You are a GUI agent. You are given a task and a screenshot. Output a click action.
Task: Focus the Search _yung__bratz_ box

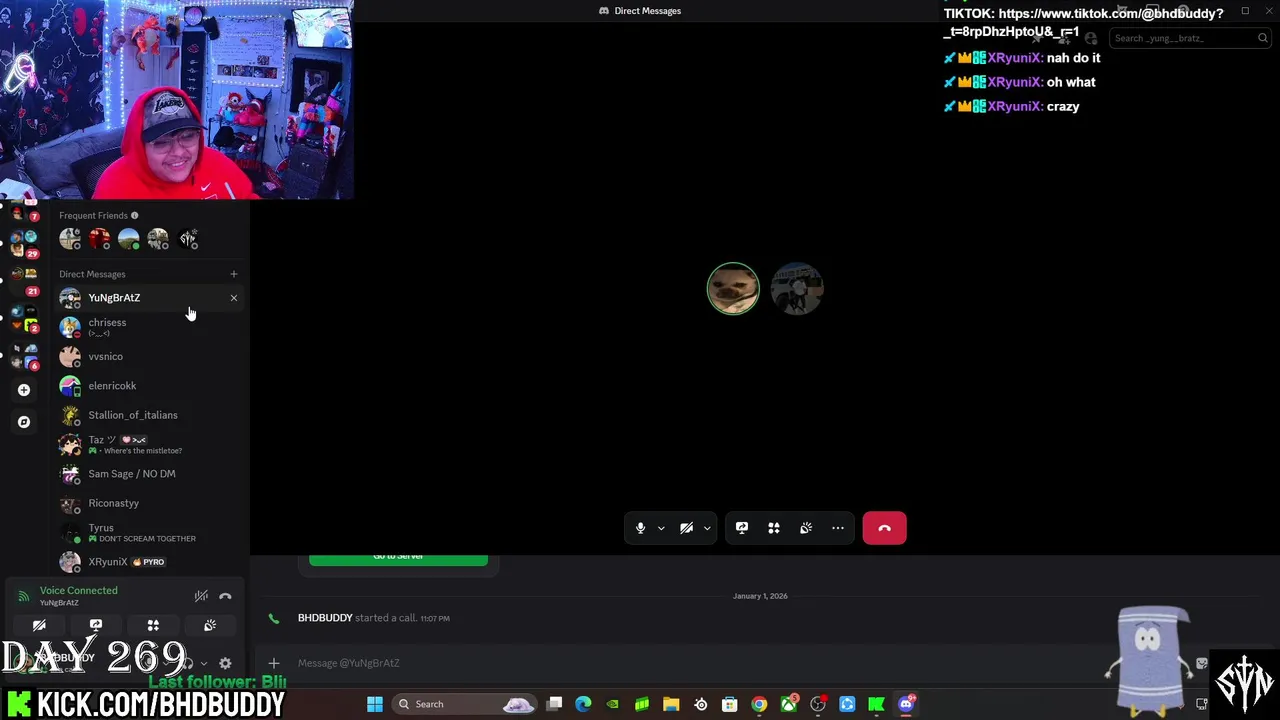(x=1188, y=38)
